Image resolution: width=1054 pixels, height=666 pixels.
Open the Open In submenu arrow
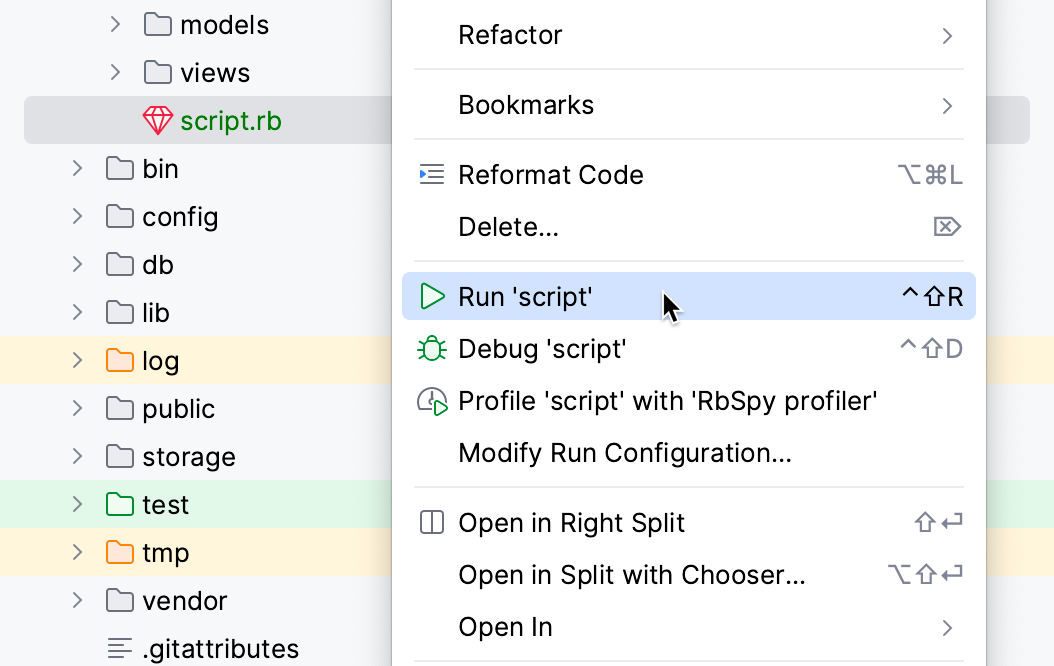(x=947, y=627)
